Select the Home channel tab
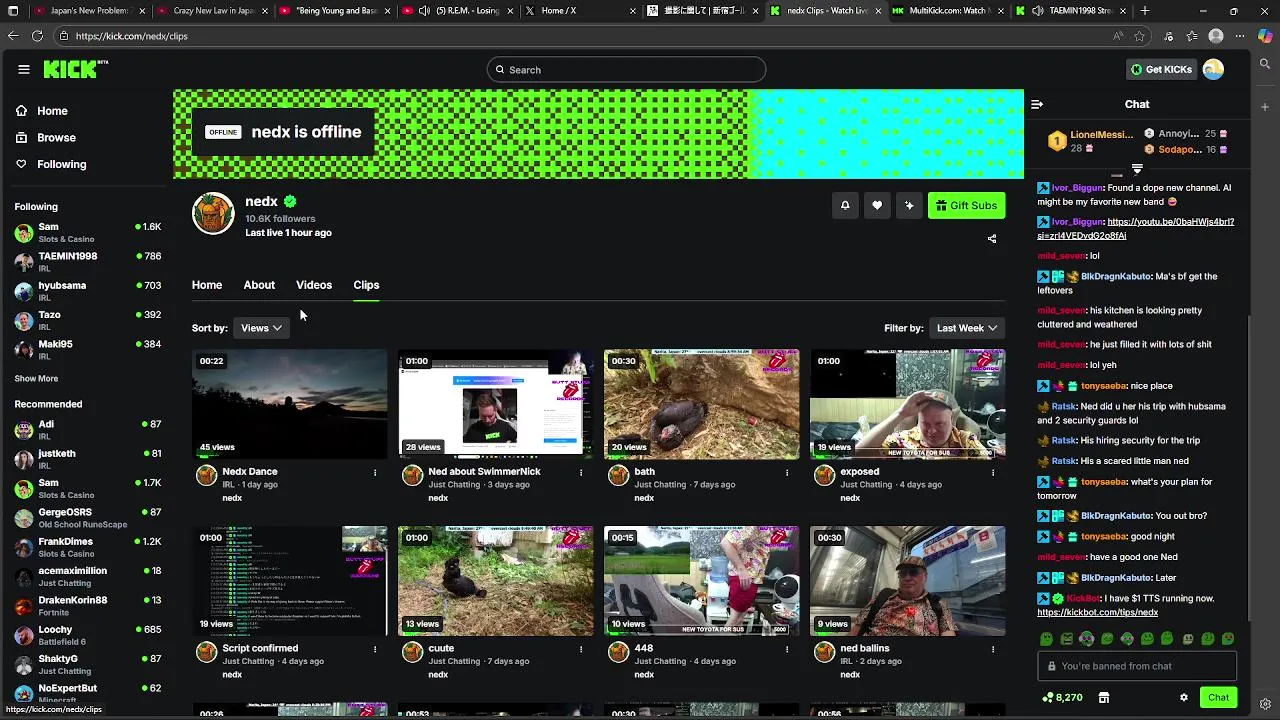1280x720 pixels. point(207,285)
